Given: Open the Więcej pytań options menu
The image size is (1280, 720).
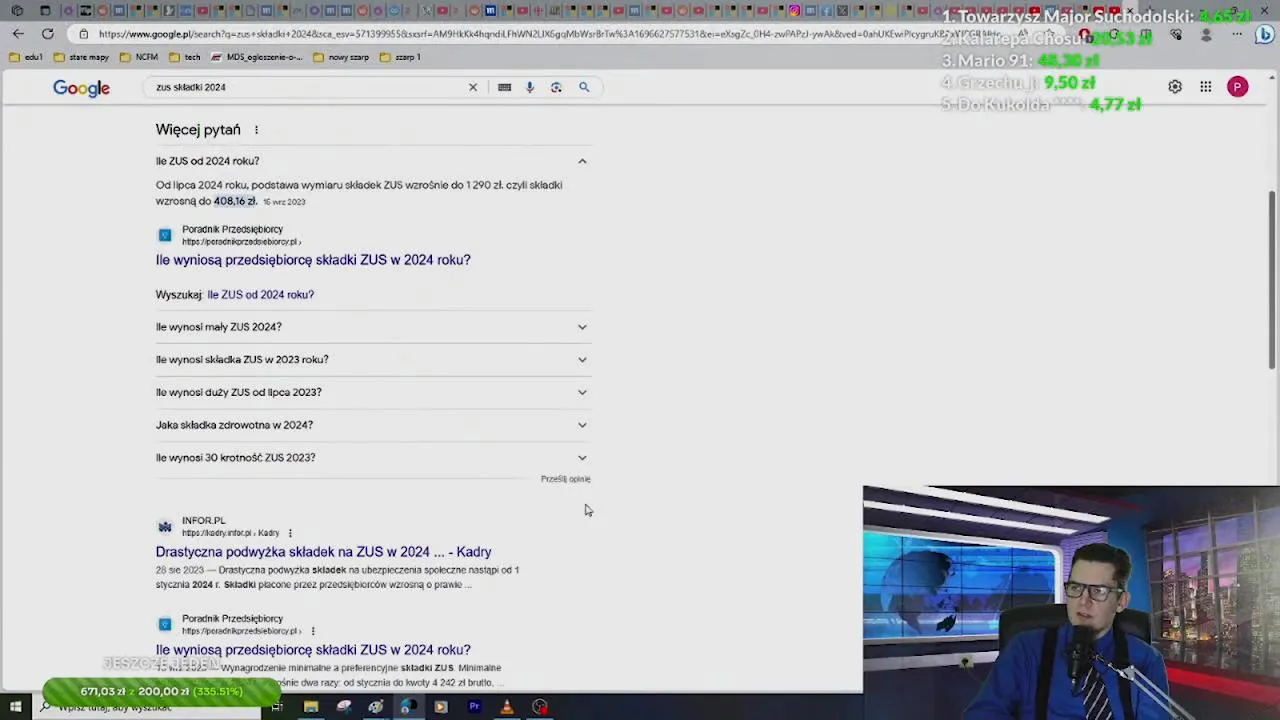Looking at the screenshot, I should coord(256,130).
